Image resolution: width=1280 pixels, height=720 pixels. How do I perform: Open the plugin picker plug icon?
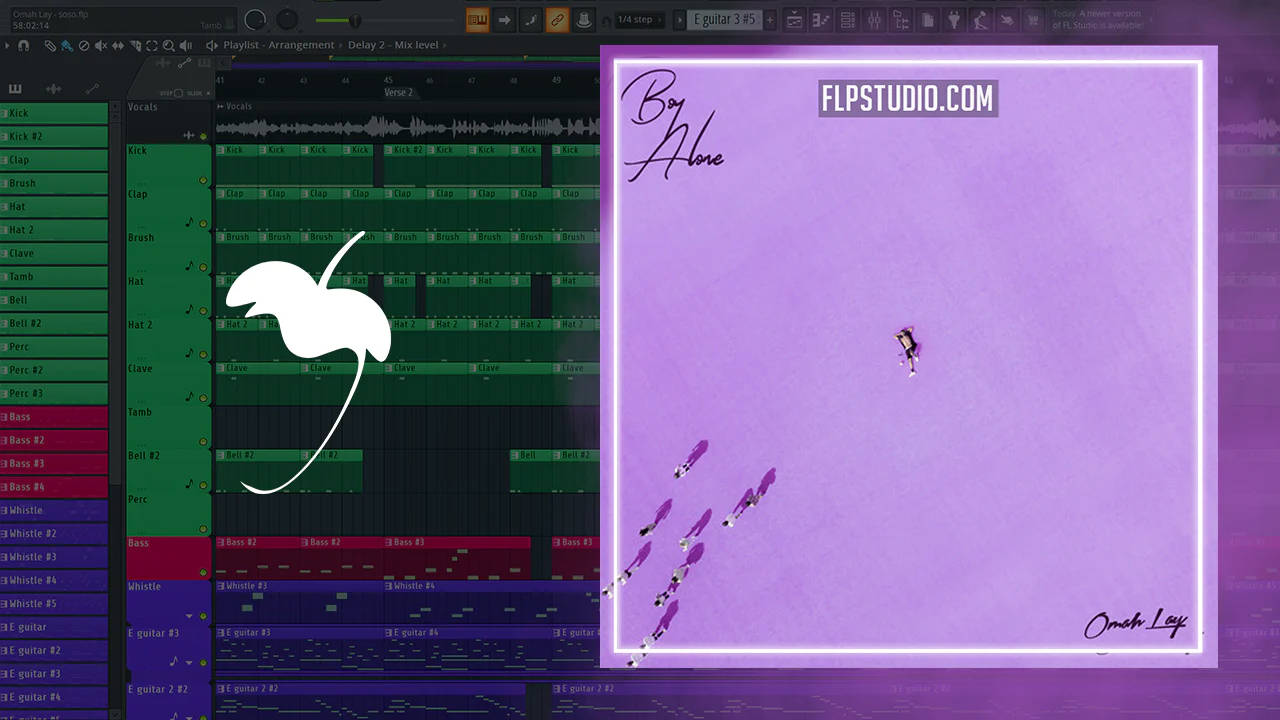954,19
